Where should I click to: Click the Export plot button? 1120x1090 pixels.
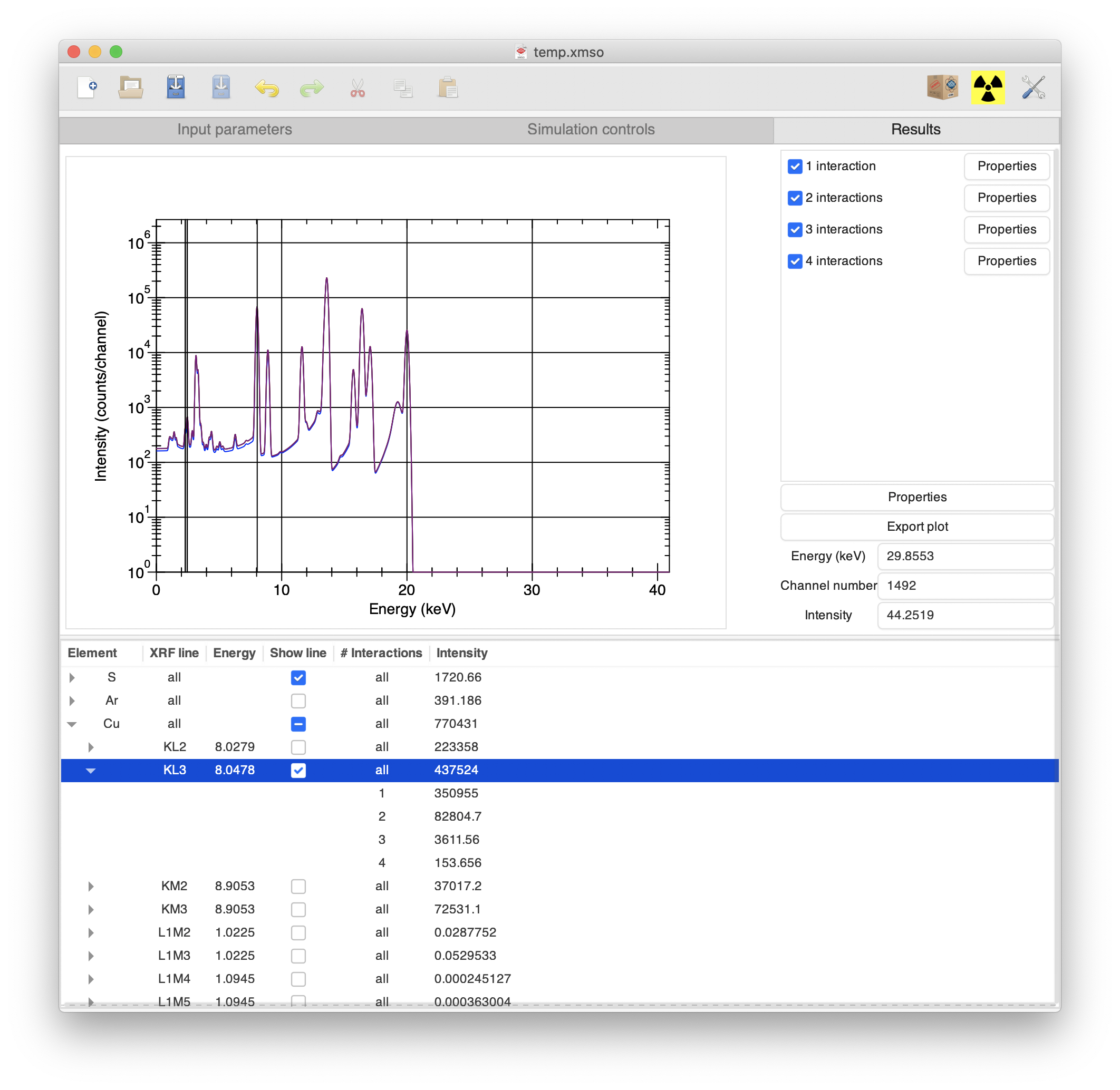click(x=917, y=526)
